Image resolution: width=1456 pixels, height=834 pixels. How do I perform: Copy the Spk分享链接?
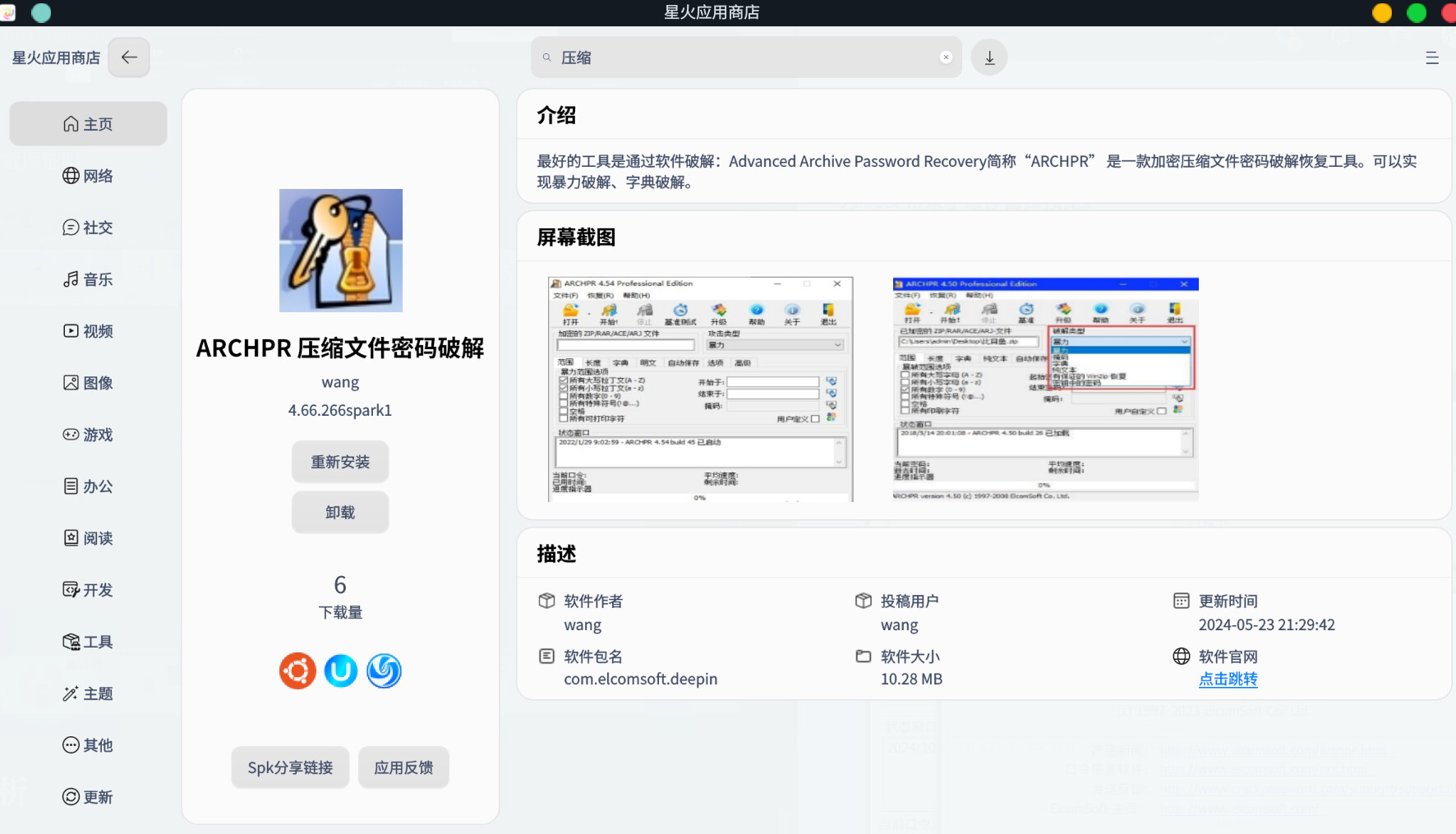(290, 767)
